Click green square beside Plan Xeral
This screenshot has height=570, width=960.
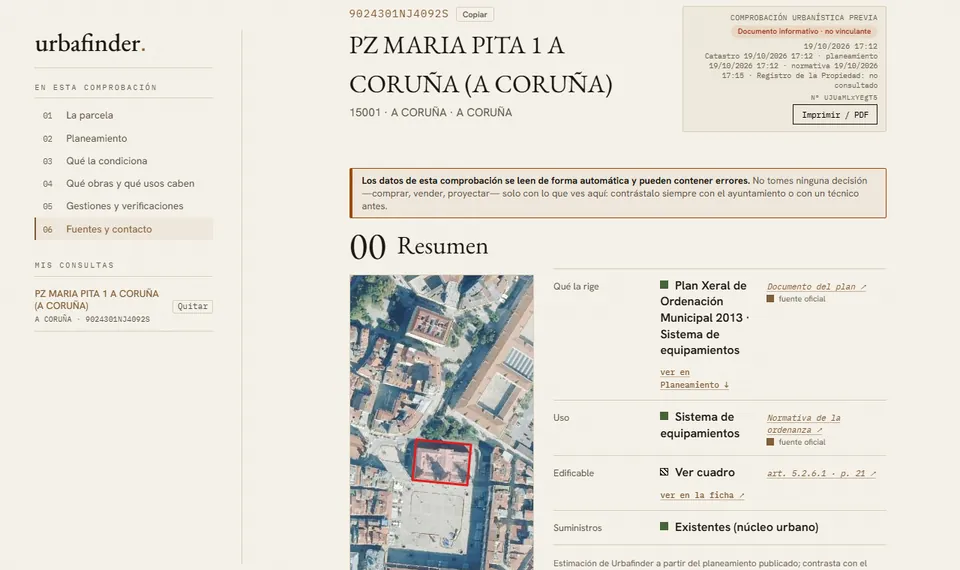point(664,285)
